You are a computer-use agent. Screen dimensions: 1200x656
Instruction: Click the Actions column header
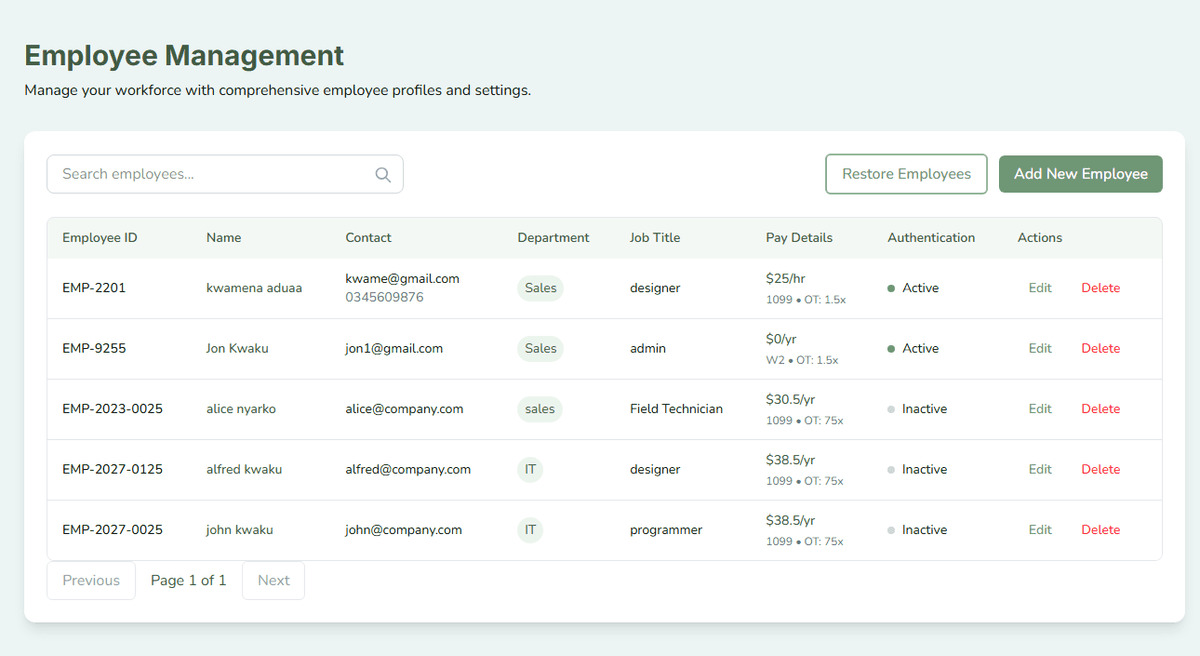1040,238
